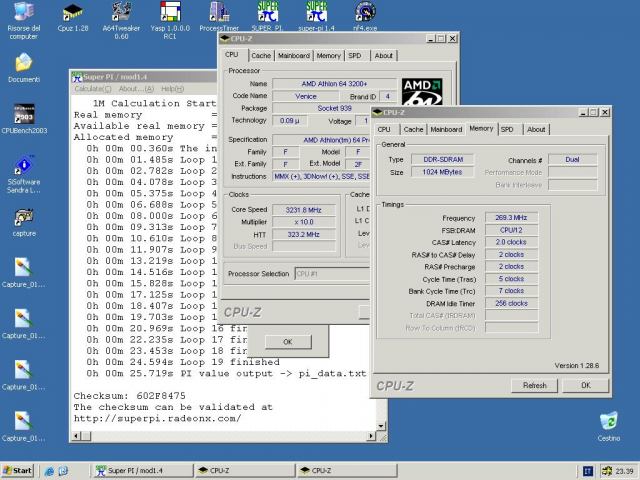The height and width of the screenshot is (480, 640).
Task: Click AMD Athlon 64 logo in CPU-Z
Action: pos(422,92)
